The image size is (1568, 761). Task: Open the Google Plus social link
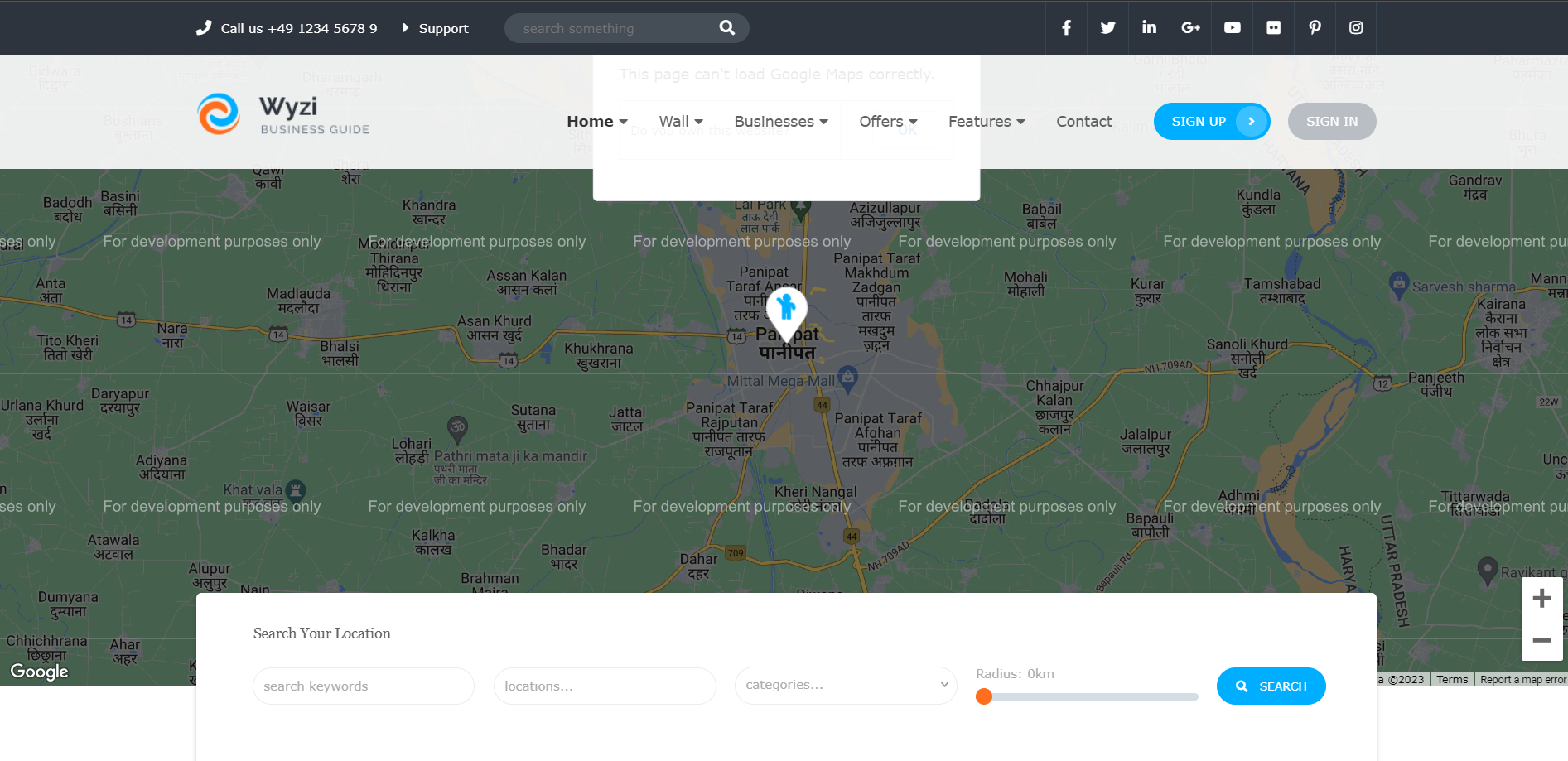1190,28
